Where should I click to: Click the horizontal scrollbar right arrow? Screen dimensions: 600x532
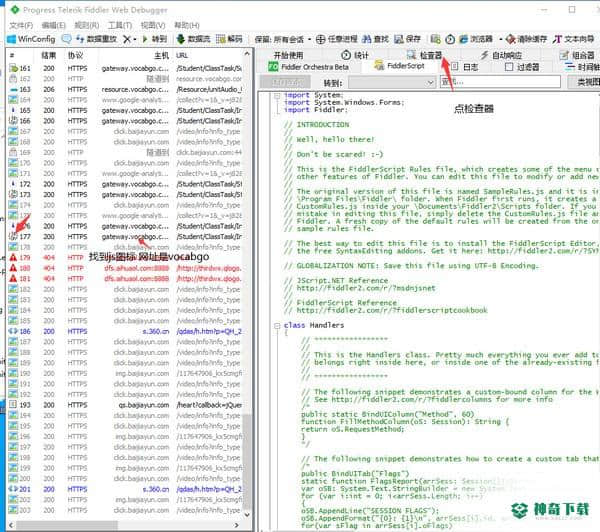[x=237, y=525]
